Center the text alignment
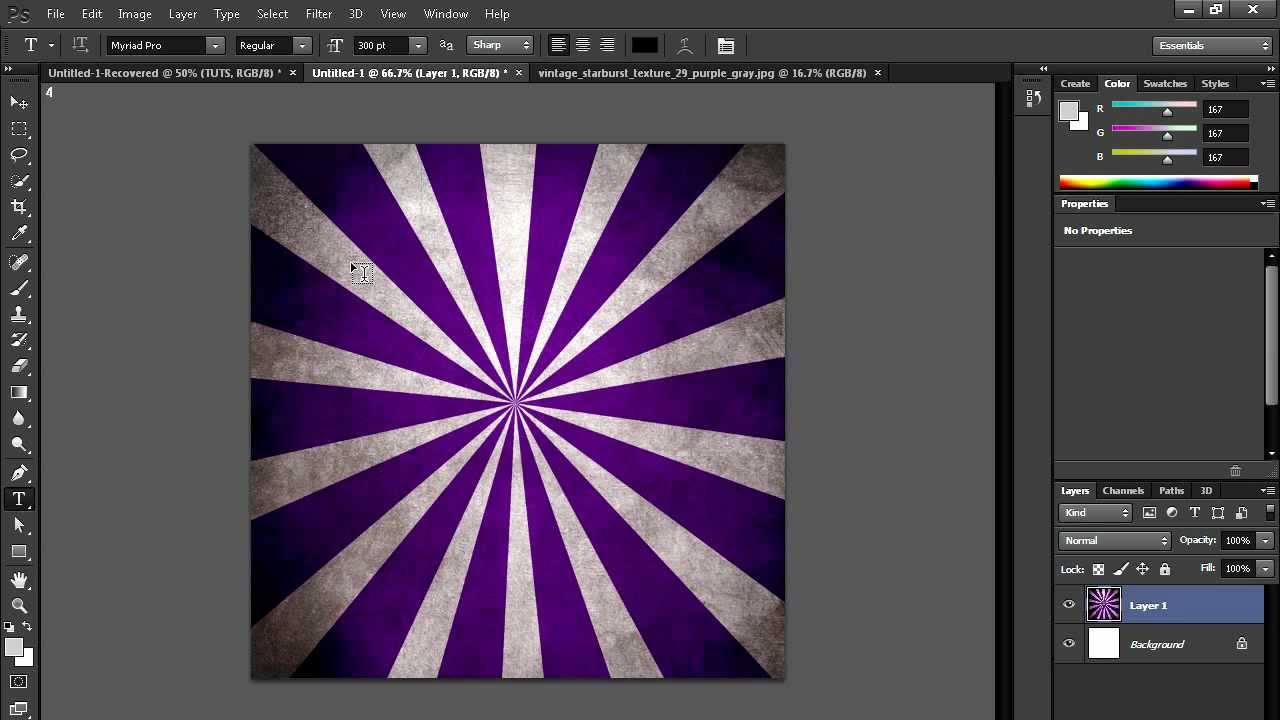The height and width of the screenshot is (720, 1280). 582,45
